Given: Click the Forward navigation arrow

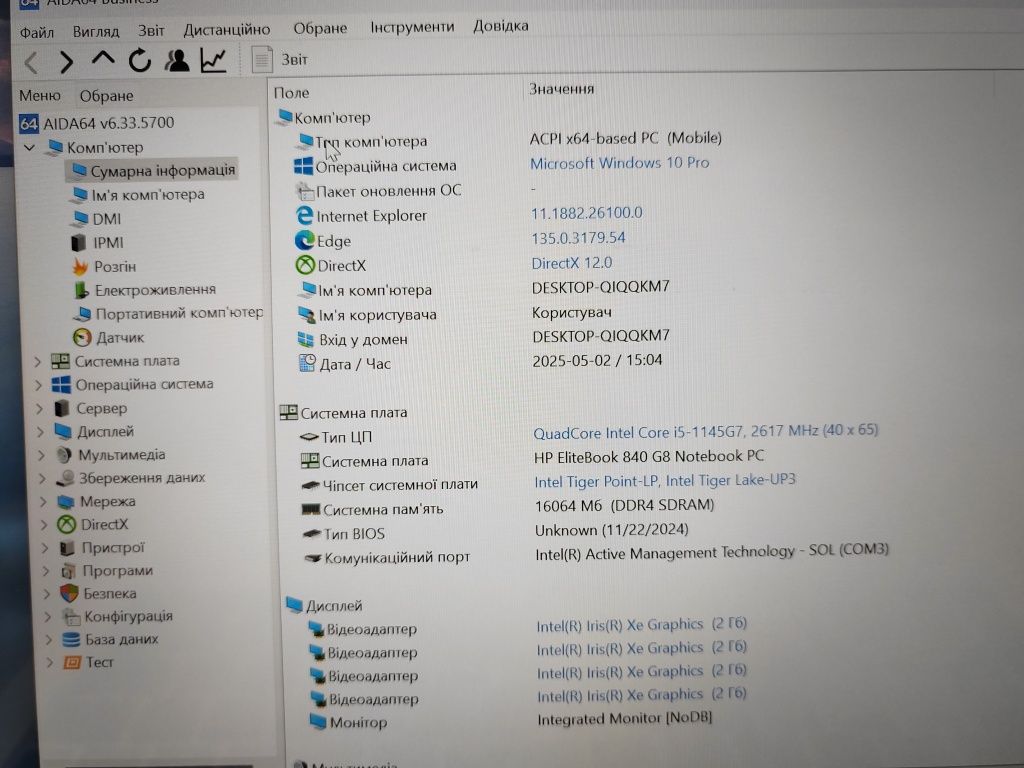Looking at the screenshot, I should (x=67, y=62).
